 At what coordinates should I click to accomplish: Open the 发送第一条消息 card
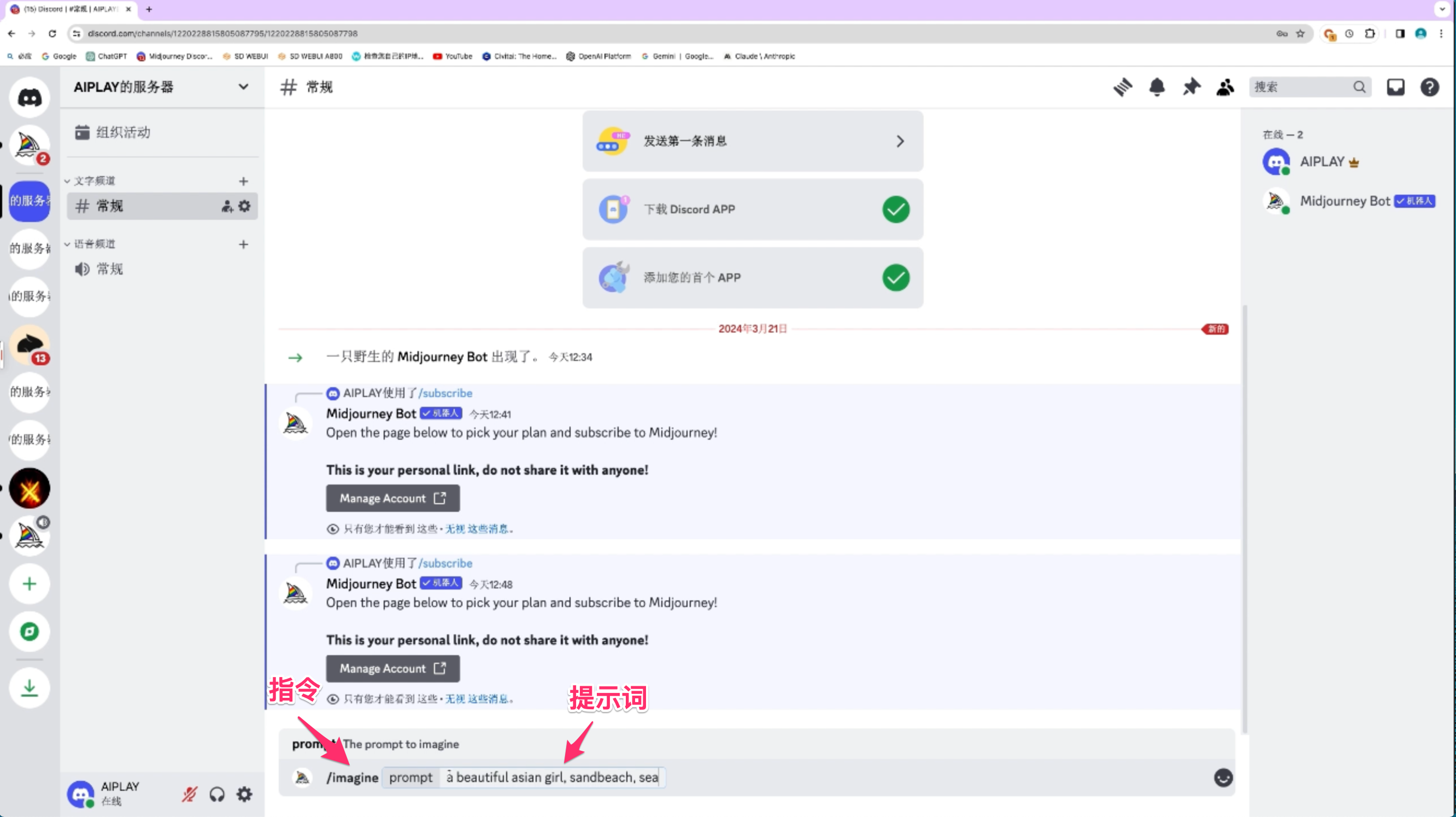click(x=753, y=141)
